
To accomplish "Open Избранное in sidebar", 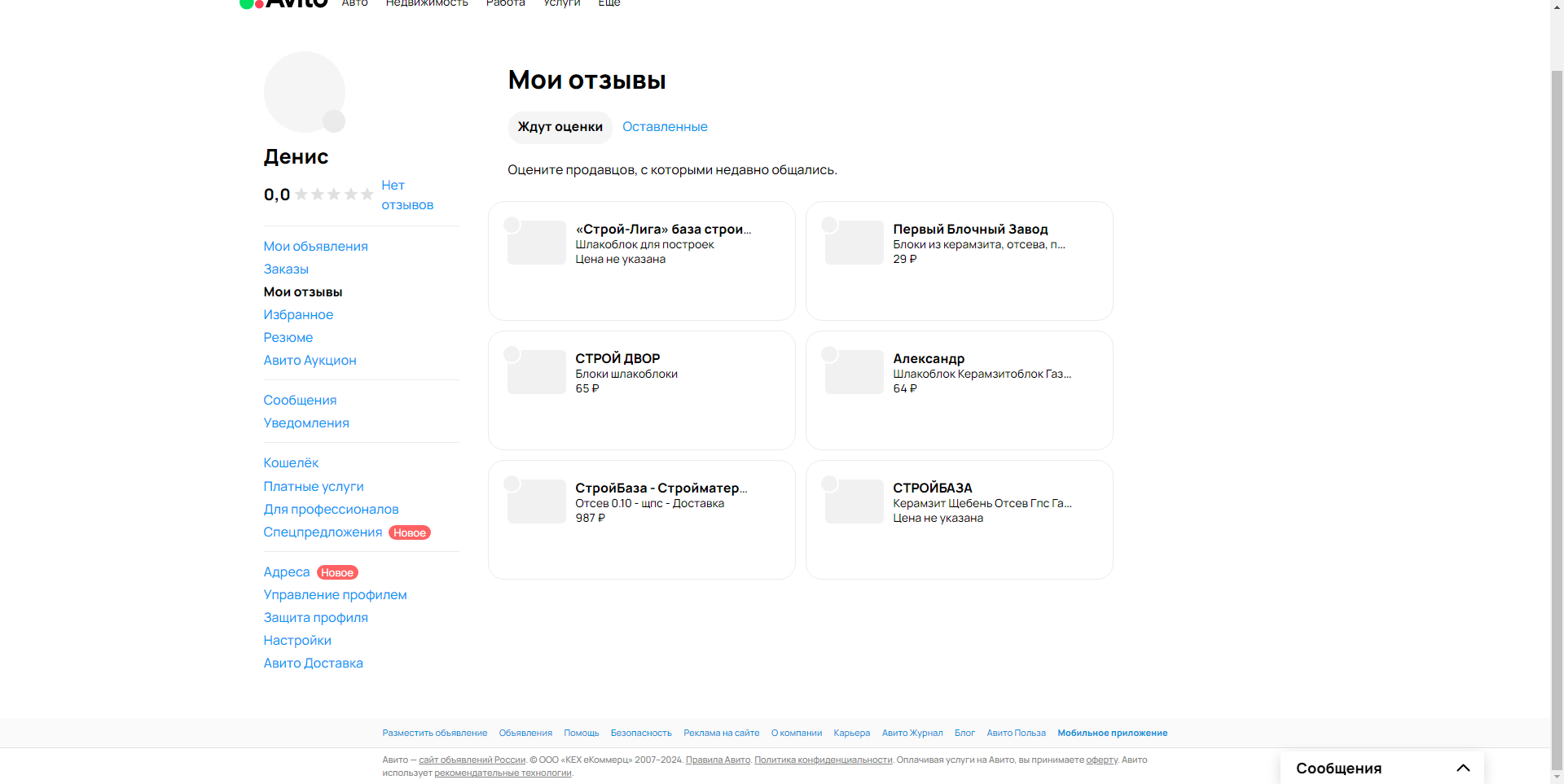I will coord(298,315).
